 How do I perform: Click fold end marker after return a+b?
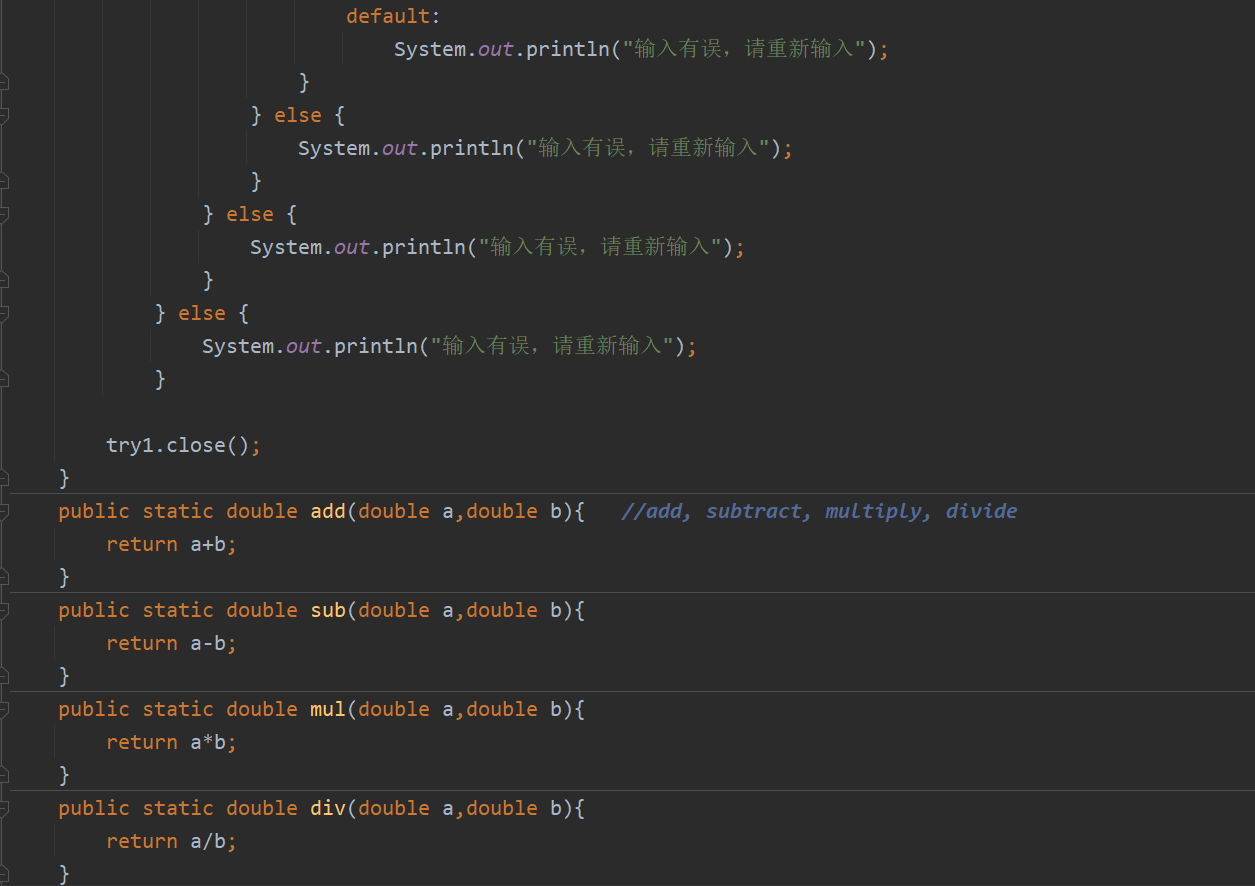pyautogui.click(x=3, y=577)
